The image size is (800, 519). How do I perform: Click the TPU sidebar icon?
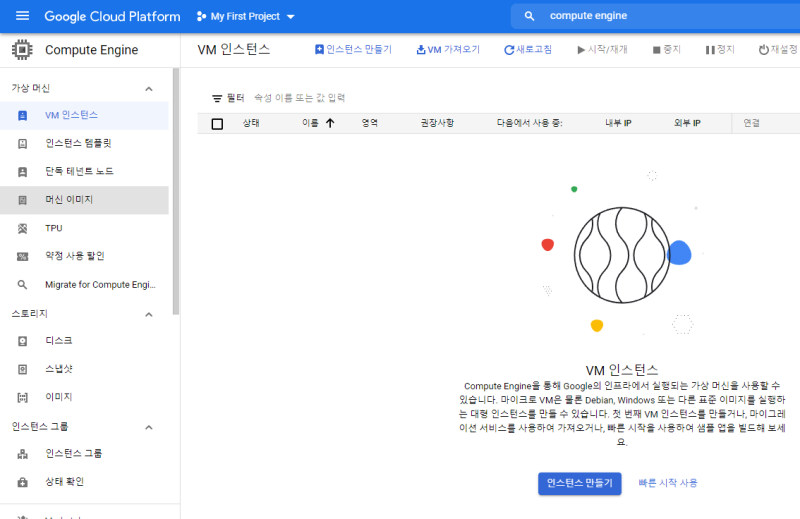(23, 228)
